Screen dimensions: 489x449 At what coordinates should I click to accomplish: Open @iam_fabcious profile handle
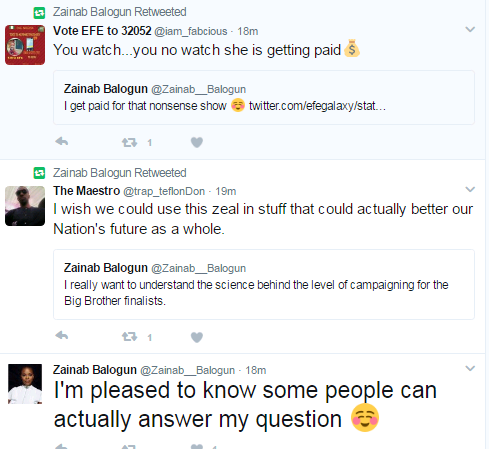191,31
